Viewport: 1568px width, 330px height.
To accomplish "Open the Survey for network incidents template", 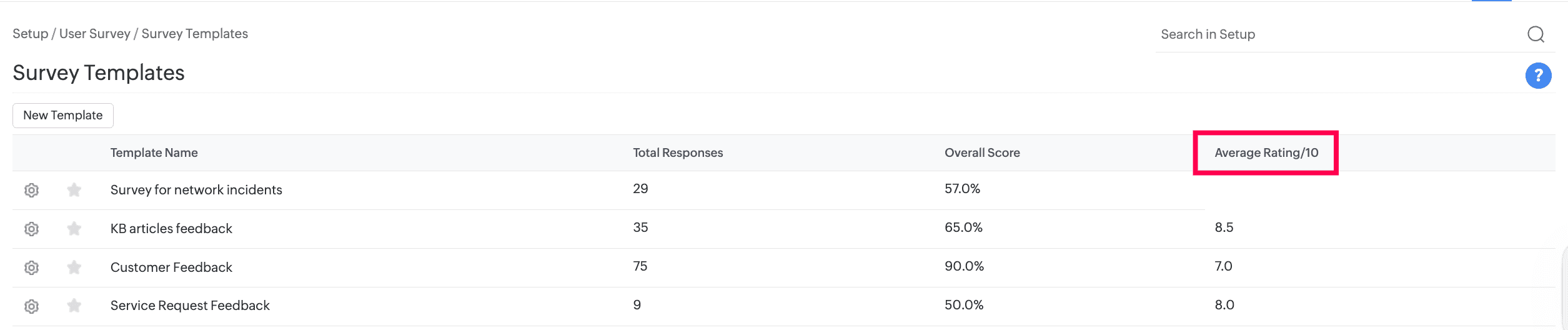I will coord(196,190).
